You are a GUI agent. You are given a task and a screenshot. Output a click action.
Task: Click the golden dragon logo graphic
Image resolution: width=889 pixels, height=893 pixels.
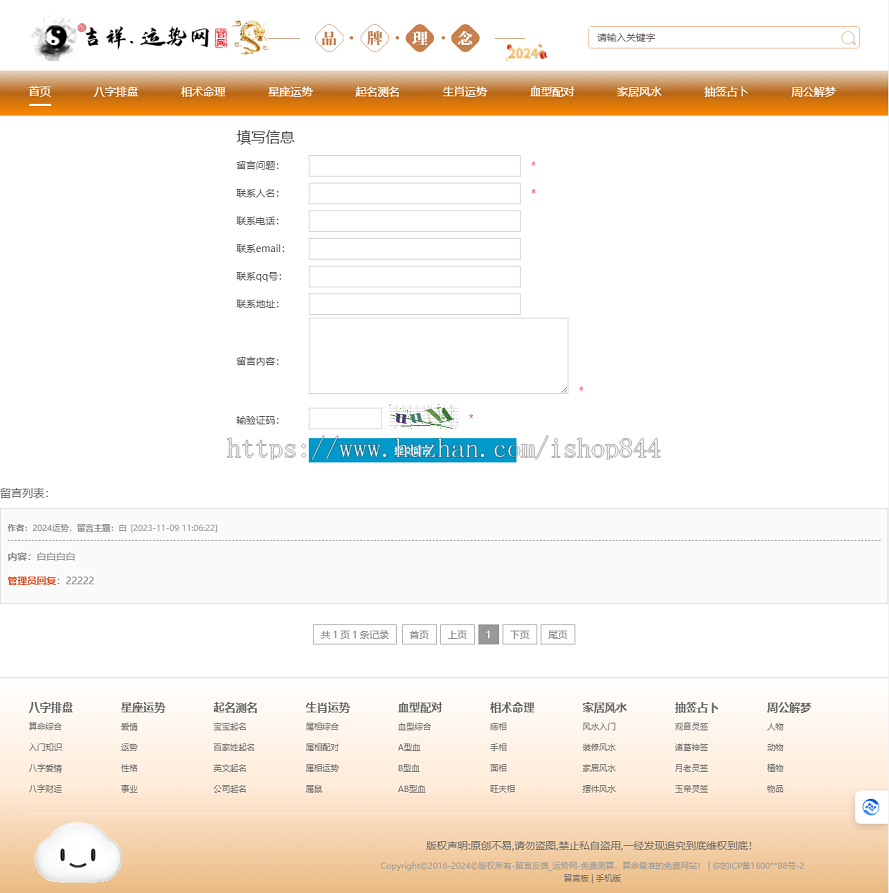click(251, 38)
